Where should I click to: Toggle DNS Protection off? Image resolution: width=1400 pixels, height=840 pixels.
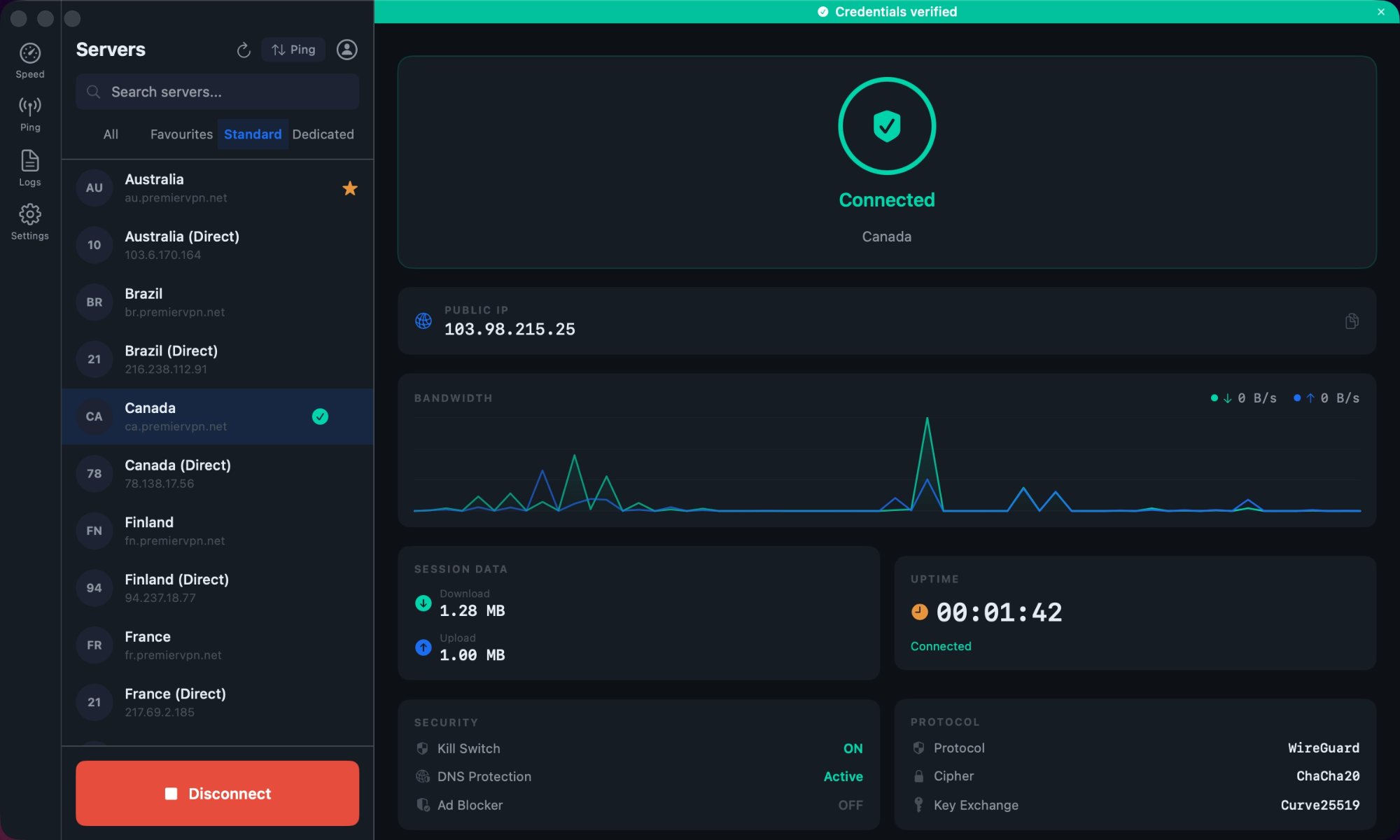coord(843,776)
